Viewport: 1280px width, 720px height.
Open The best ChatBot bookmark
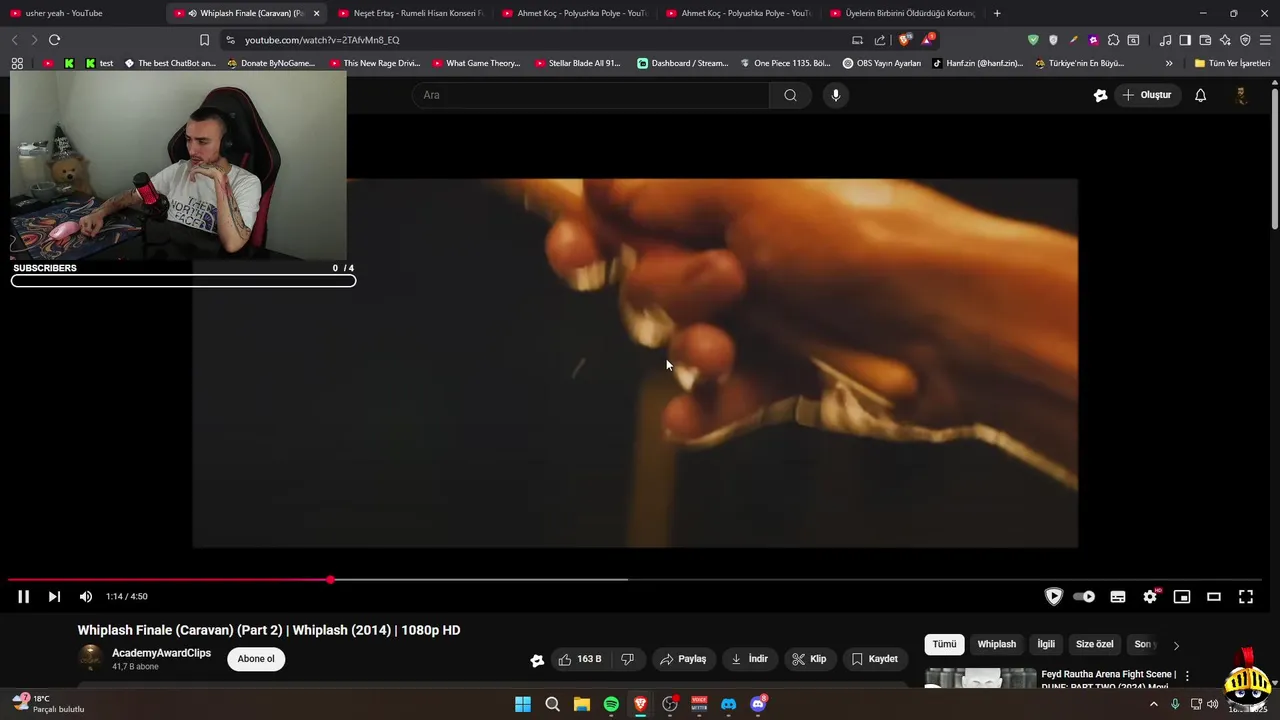tap(170, 63)
